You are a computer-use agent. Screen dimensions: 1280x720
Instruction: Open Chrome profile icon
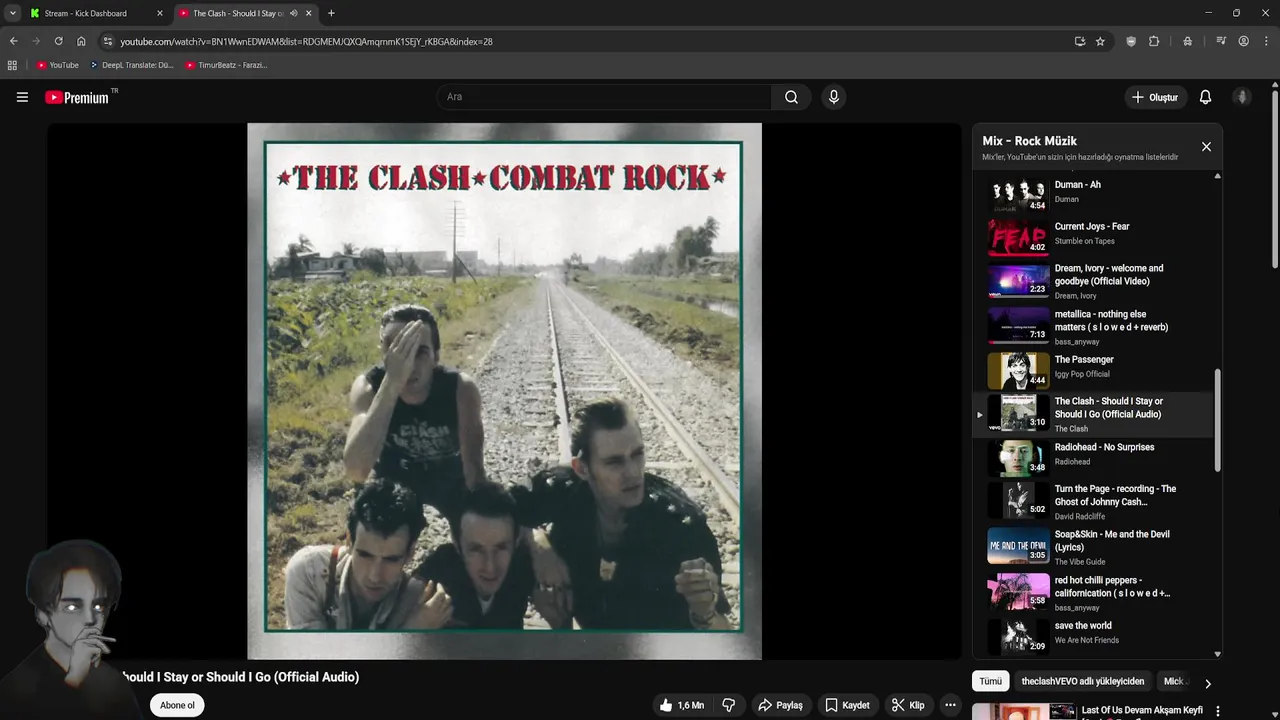1243,41
